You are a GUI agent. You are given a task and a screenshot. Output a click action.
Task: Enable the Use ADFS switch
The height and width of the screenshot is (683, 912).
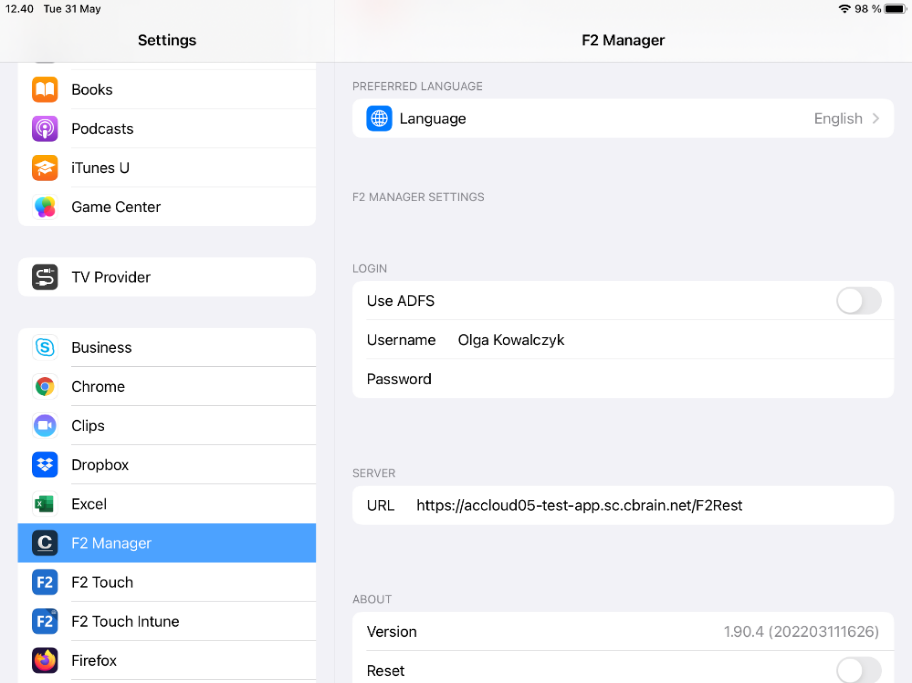858,301
